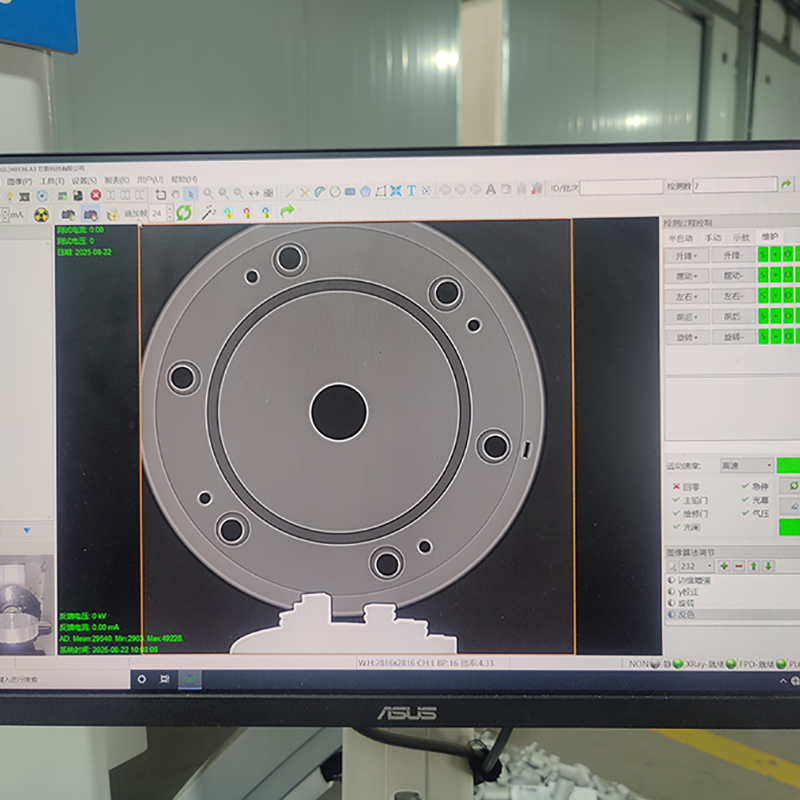Click the red minus remove algorithm icon
Screen dimensions: 800x800
[738, 565]
